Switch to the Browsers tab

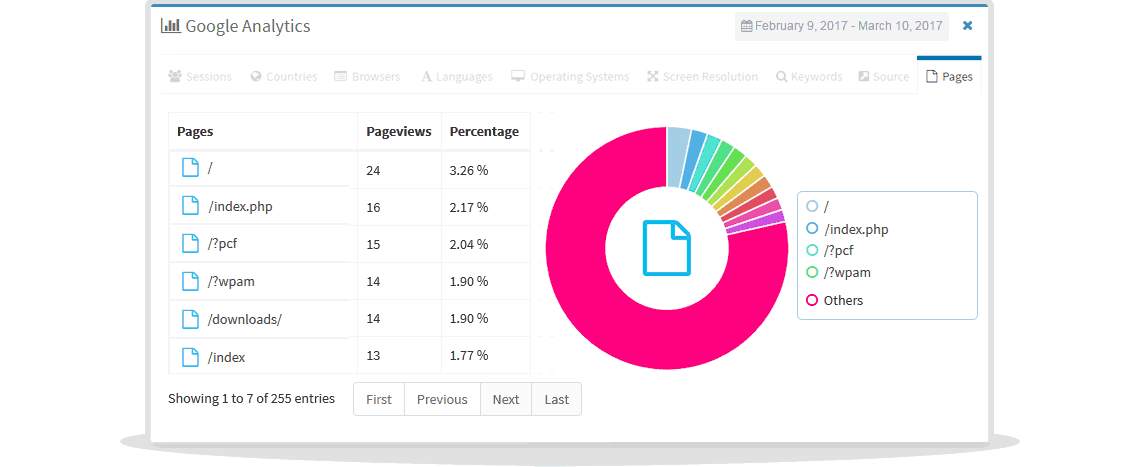tap(367, 76)
